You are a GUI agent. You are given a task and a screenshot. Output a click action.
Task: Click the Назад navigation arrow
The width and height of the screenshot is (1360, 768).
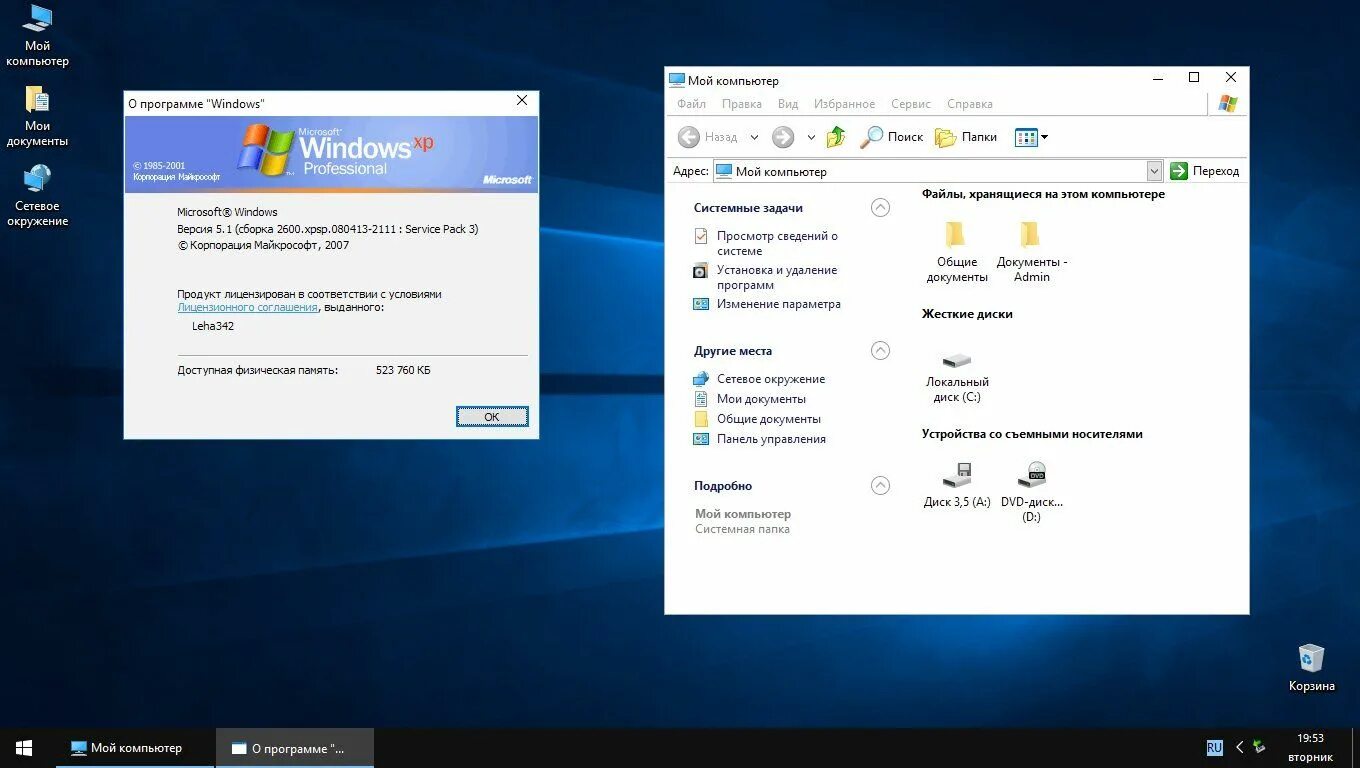click(x=690, y=137)
